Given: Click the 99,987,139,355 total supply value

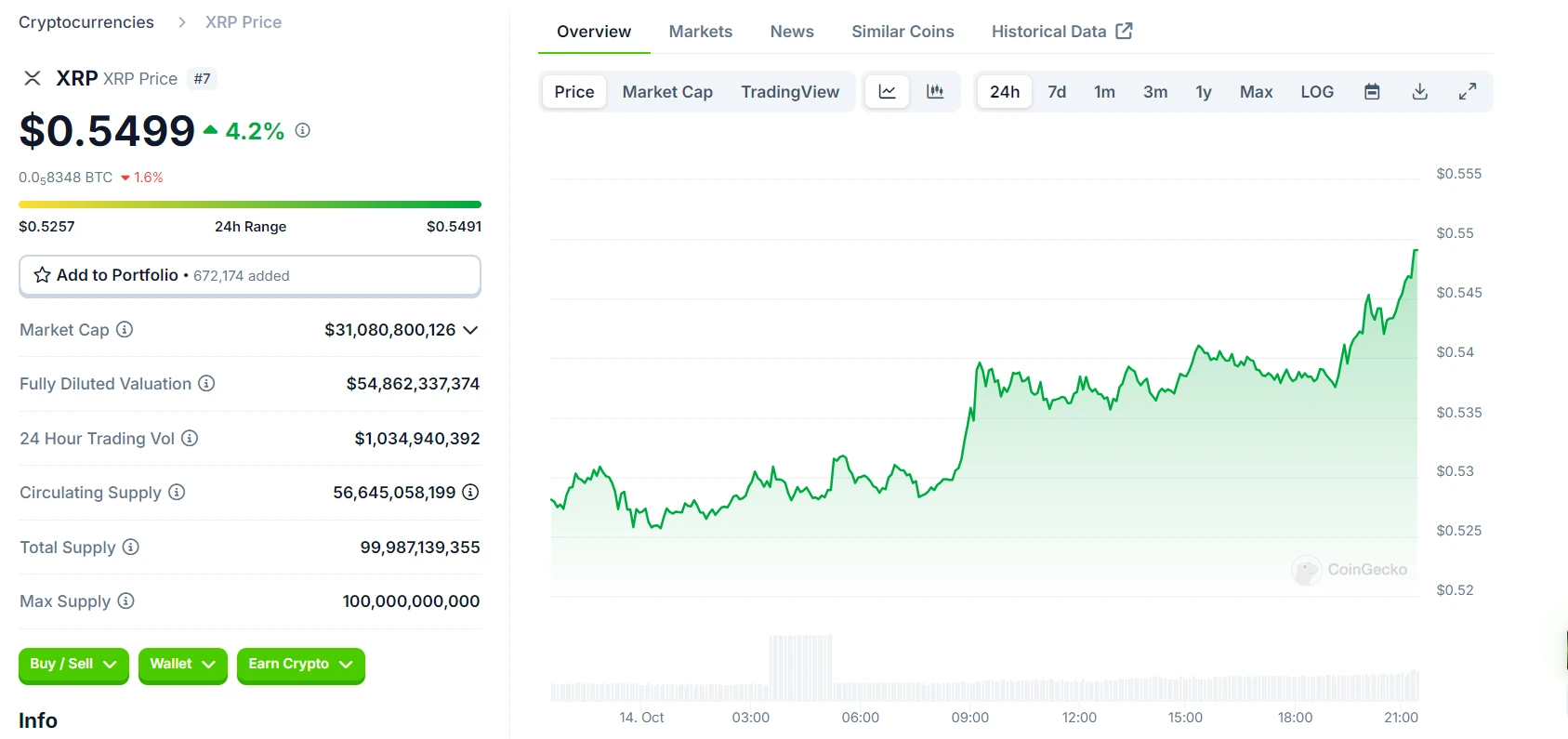Looking at the screenshot, I should tap(420, 548).
